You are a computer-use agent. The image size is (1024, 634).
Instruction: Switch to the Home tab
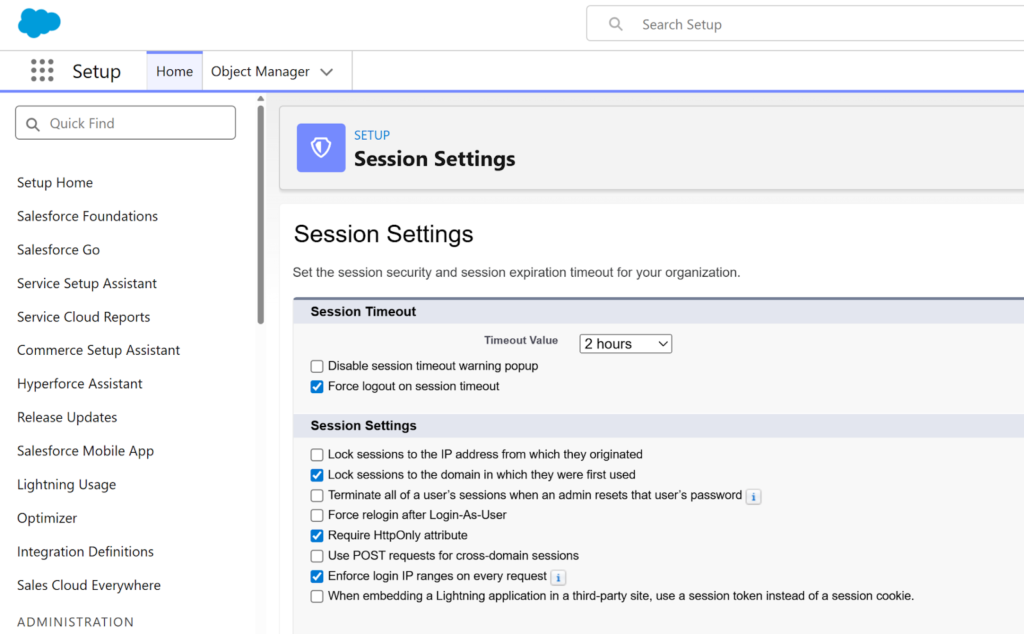[174, 72]
